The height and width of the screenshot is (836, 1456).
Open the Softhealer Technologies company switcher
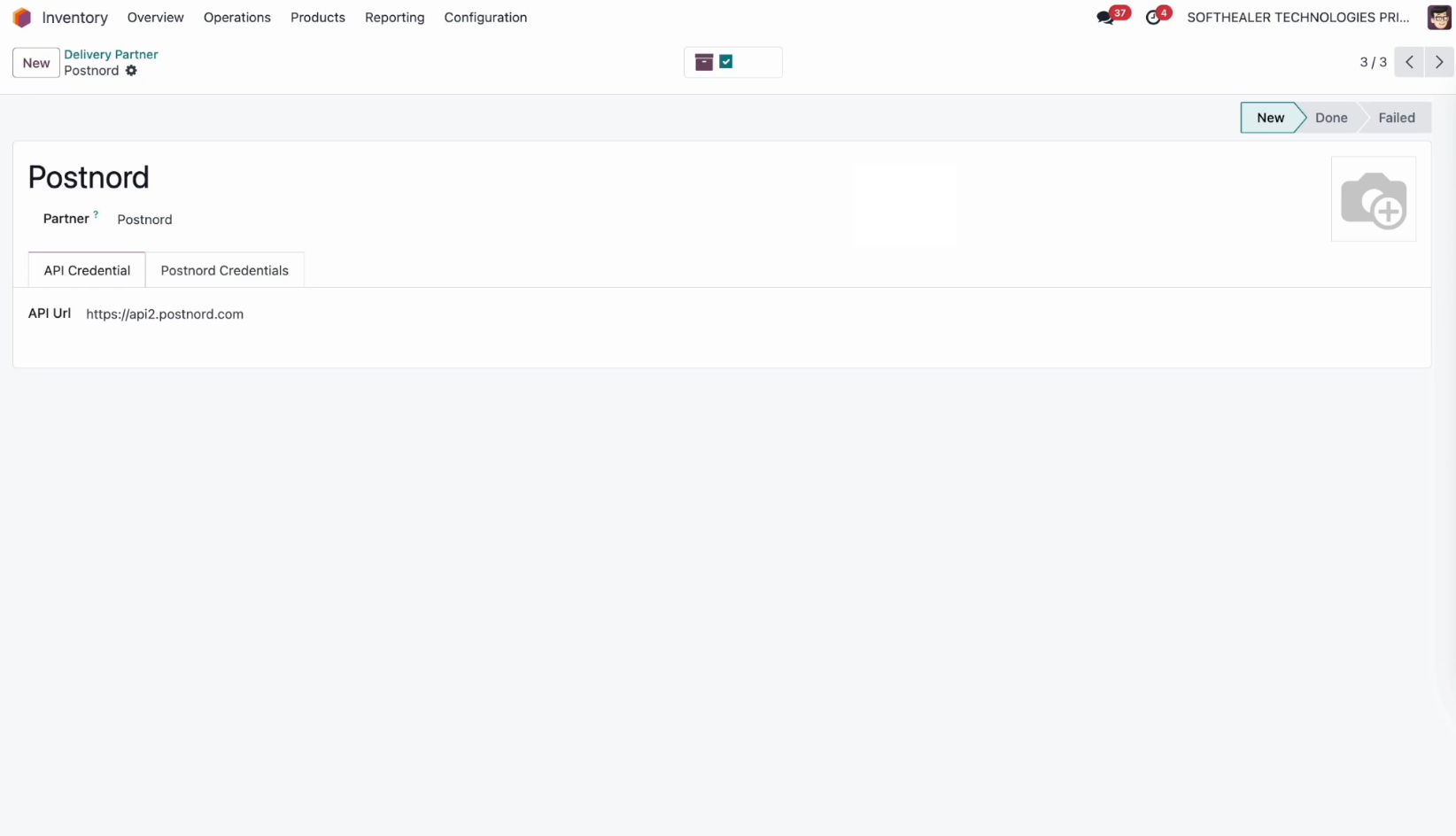(1298, 18)
